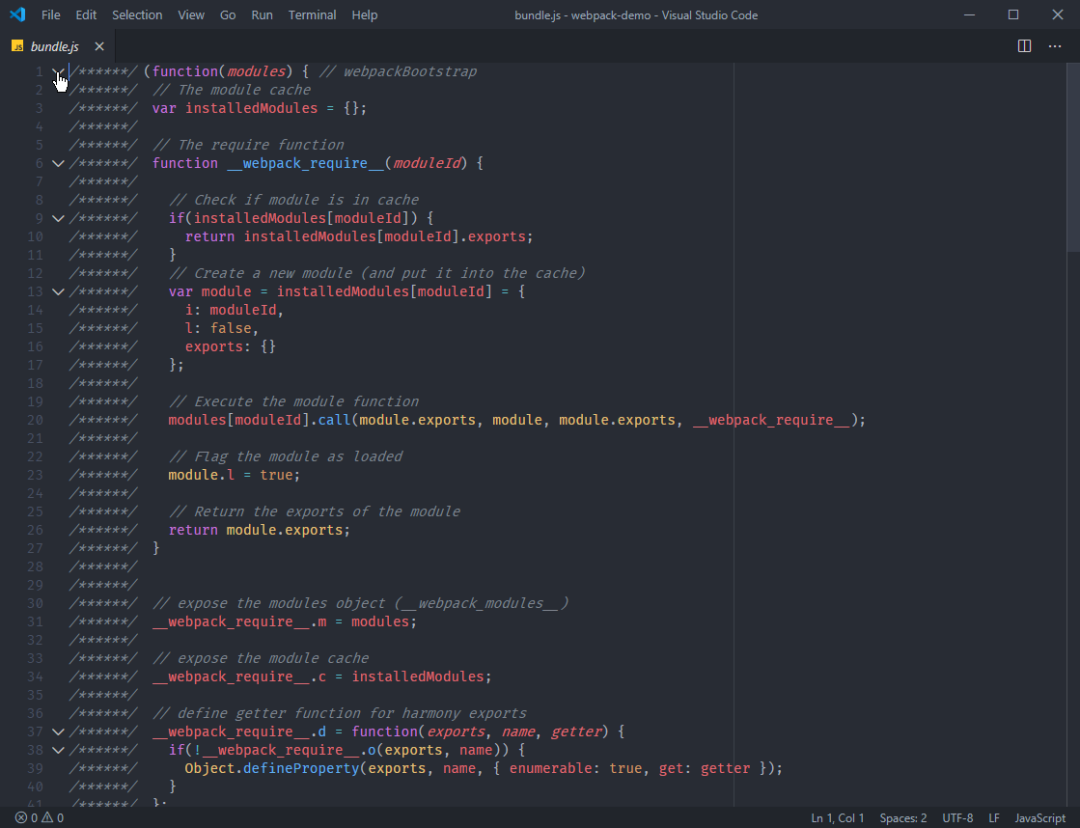The width and height of the screenshot is (1080, 828).
Task: Open more editor actions with the ellipsis icon
Action: [1055, 45]
